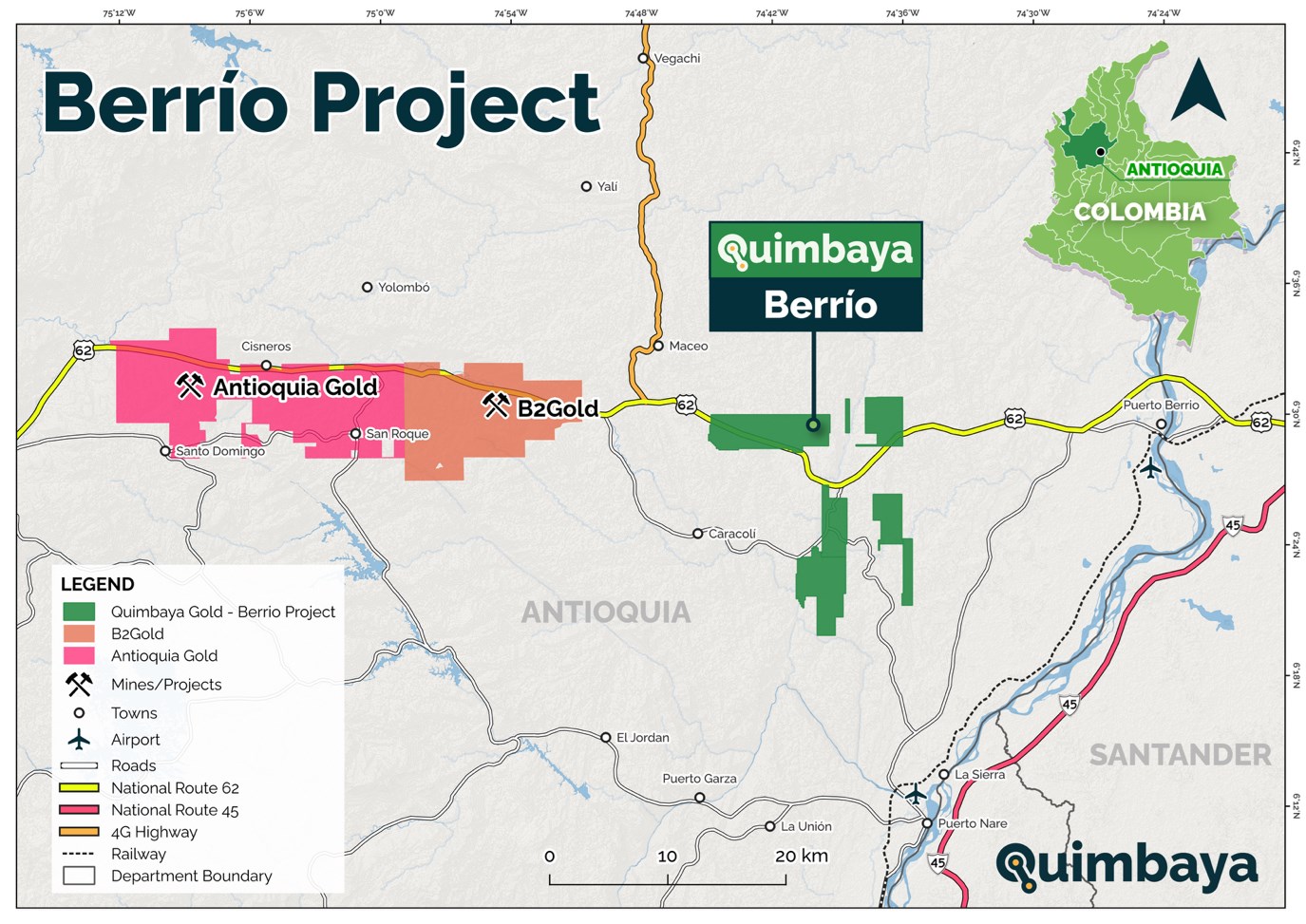Click the La Sierra town marker
This screenshot has height=924, width=1306.
944,774
